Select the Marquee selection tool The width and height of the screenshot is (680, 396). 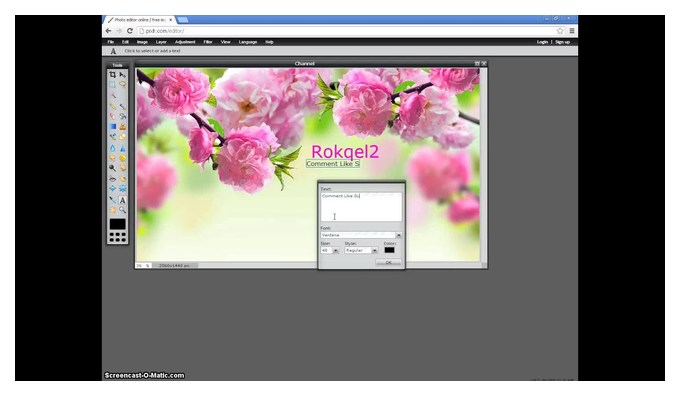click(112, 85)
